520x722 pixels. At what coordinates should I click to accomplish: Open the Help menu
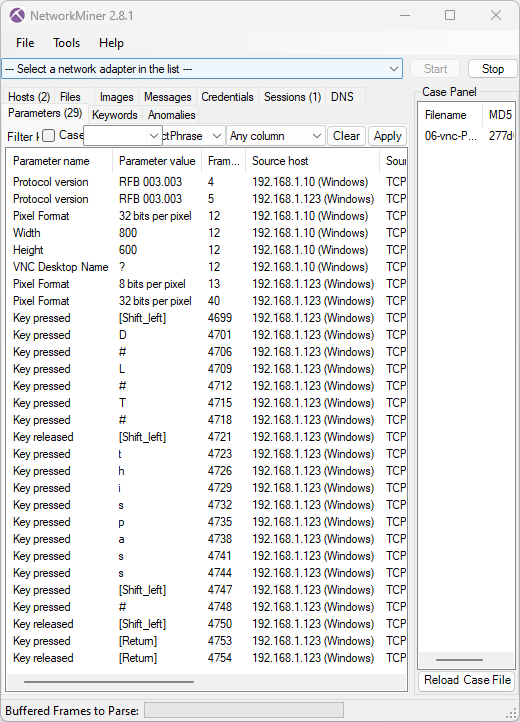111,43
